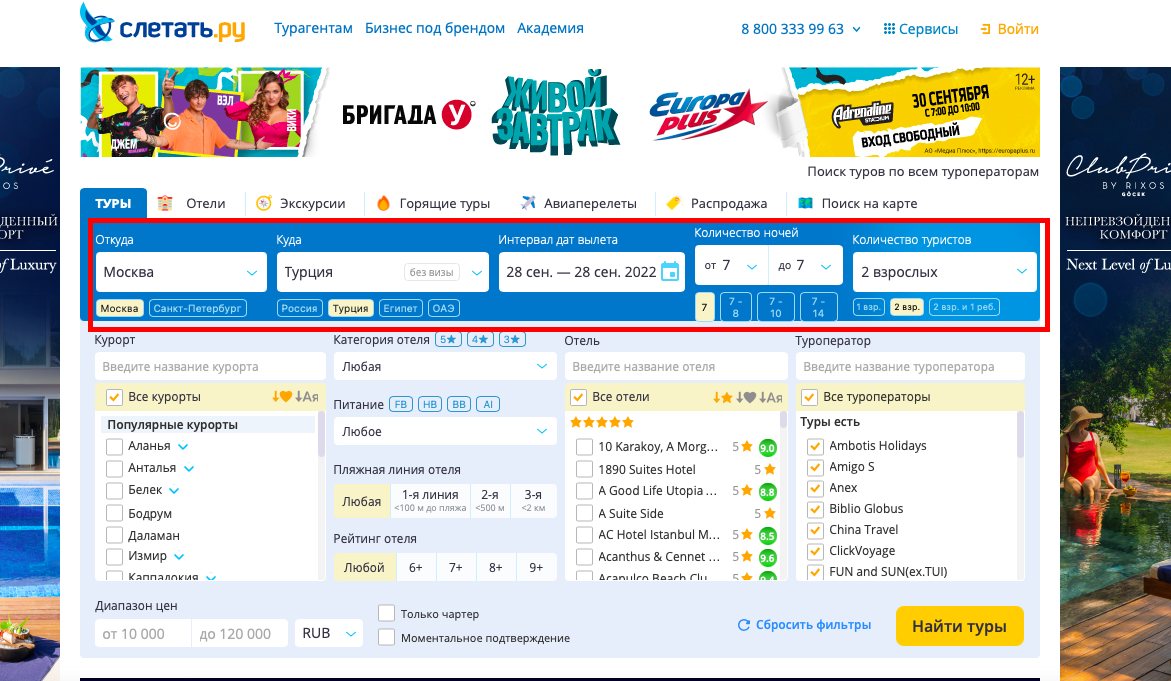
Task: Filter by 5-star category badge
Action: [x=448, y=339]
